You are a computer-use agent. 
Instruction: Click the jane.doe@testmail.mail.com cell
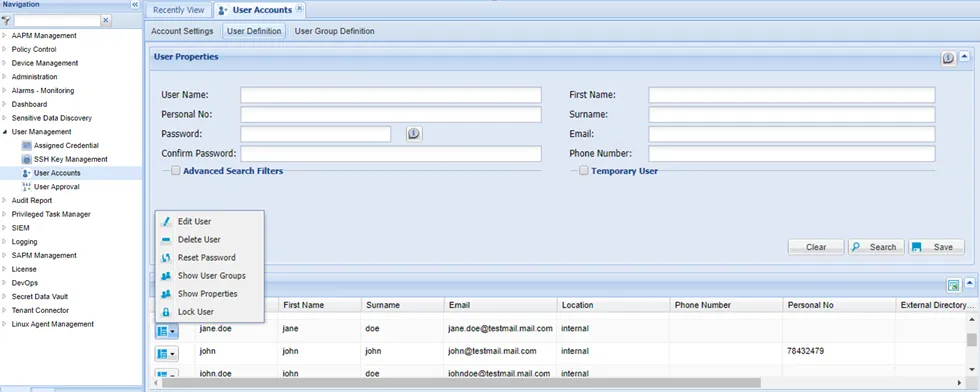pos(501,328)
